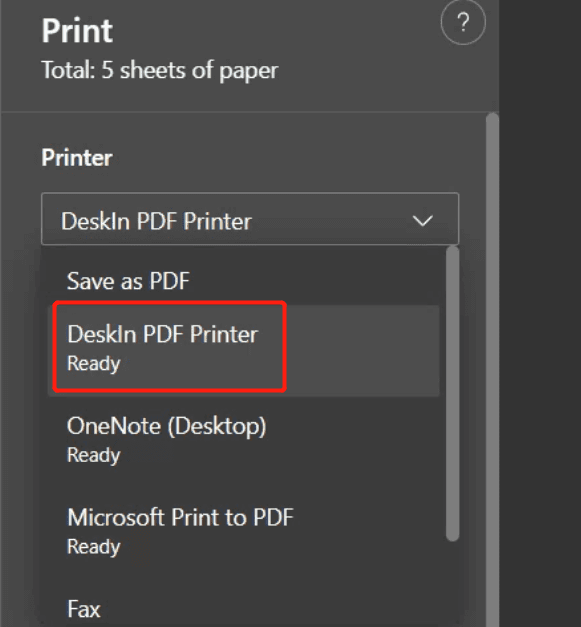The width and height of the screenshot is (581, 627).
Task: Select OneNote (Desktop) printer option
Action: click(243, 440)
